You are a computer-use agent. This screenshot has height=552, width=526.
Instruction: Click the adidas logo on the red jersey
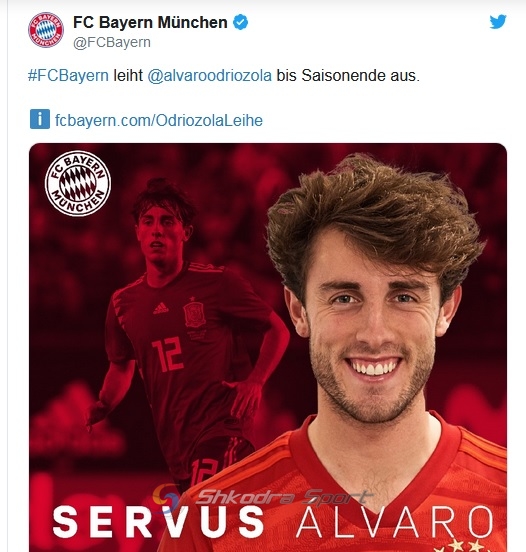pyautogui.click(x=161, y=308)
